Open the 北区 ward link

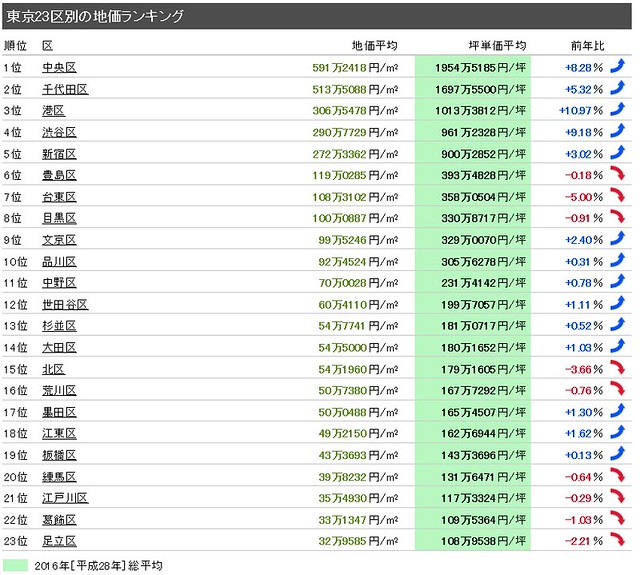pyautogui.click(x=54, y=369)
